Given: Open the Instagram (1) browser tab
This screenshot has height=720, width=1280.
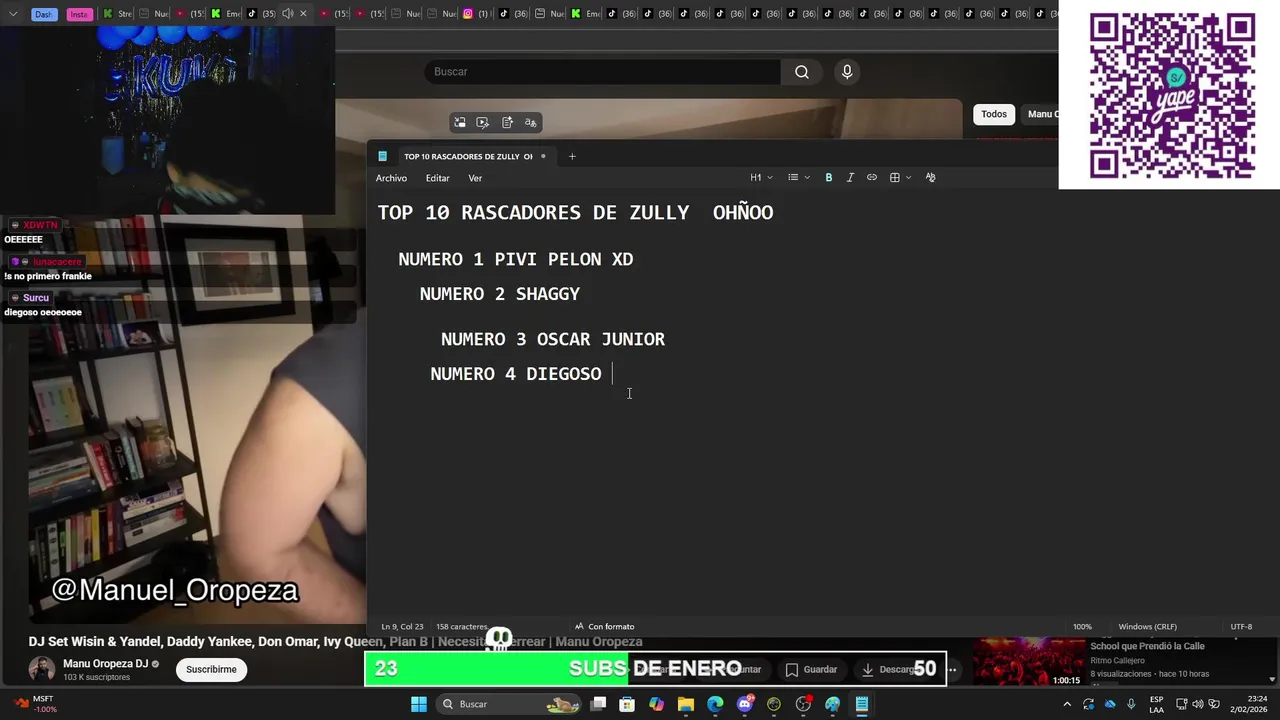Looking at the screenshot, I should point(475,14).
